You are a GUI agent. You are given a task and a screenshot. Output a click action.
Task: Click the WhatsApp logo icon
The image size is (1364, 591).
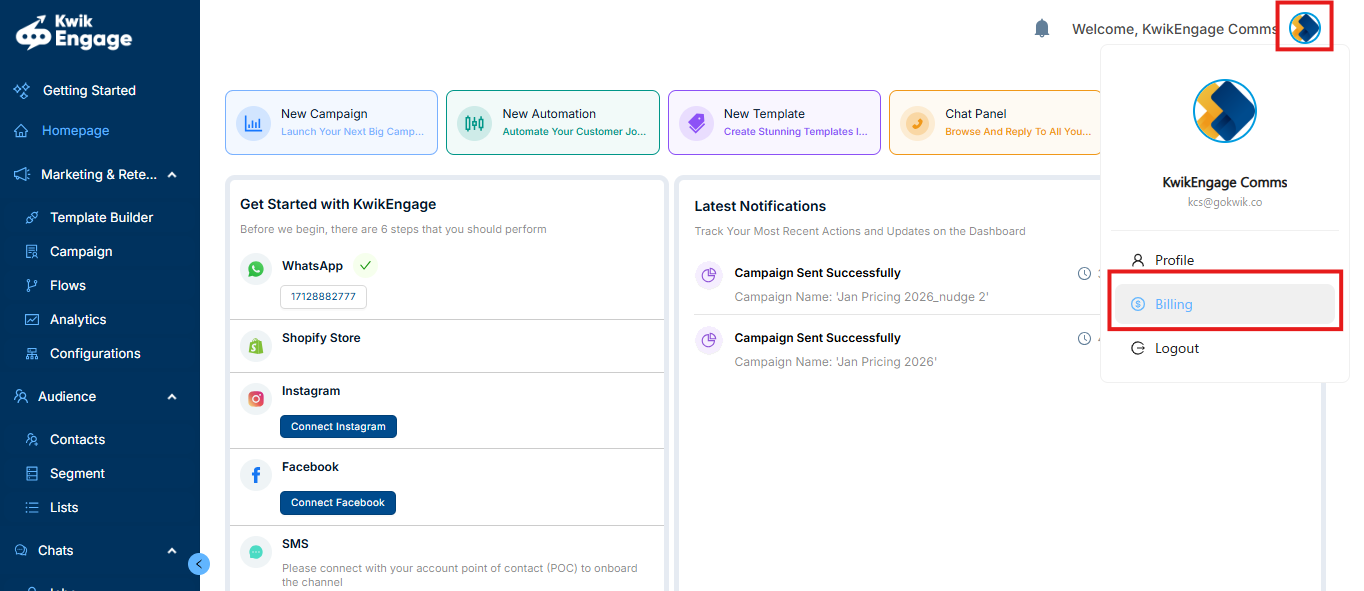tap(256, 269)
